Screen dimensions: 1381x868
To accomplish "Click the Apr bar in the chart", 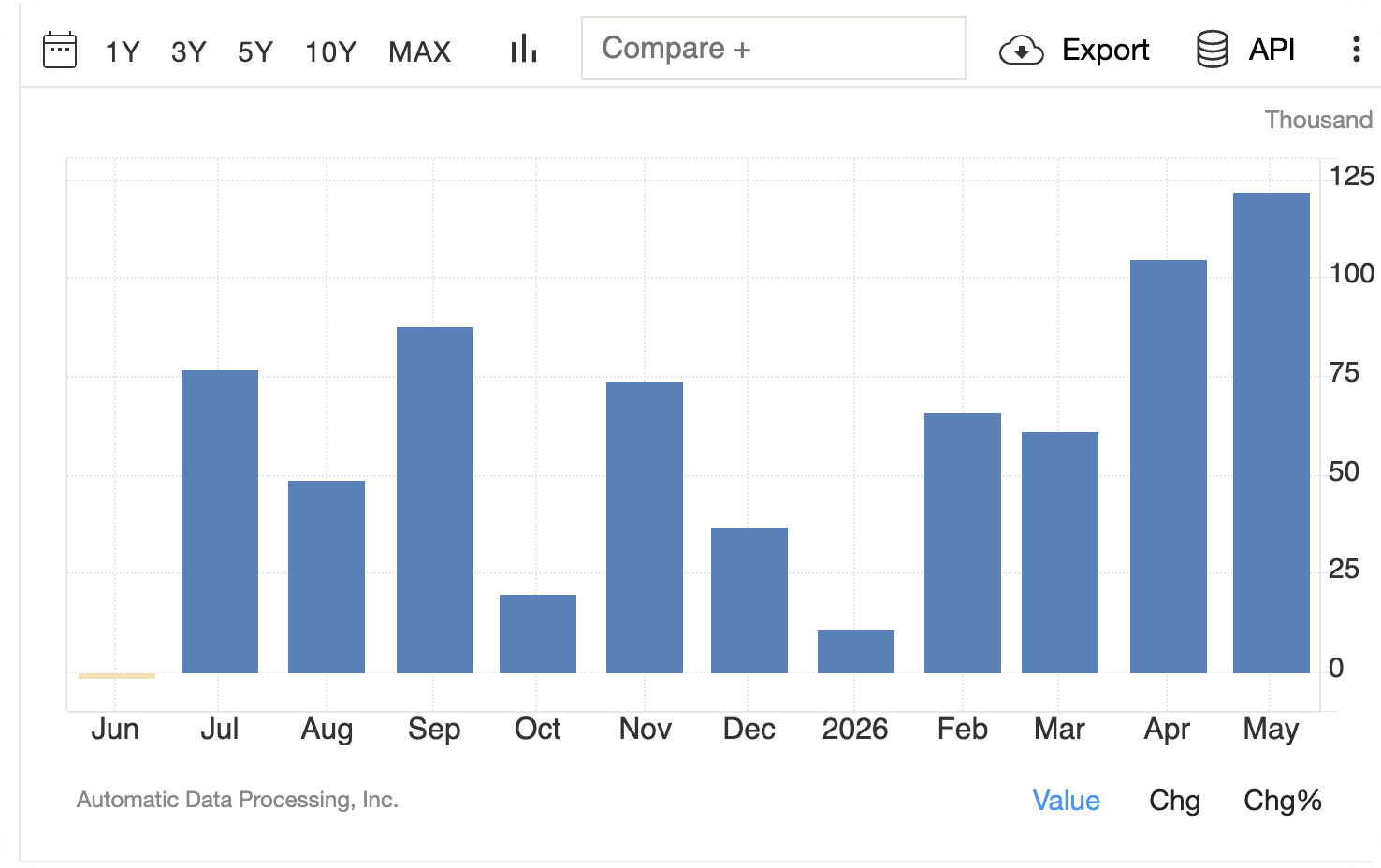I will [1169, 467].
